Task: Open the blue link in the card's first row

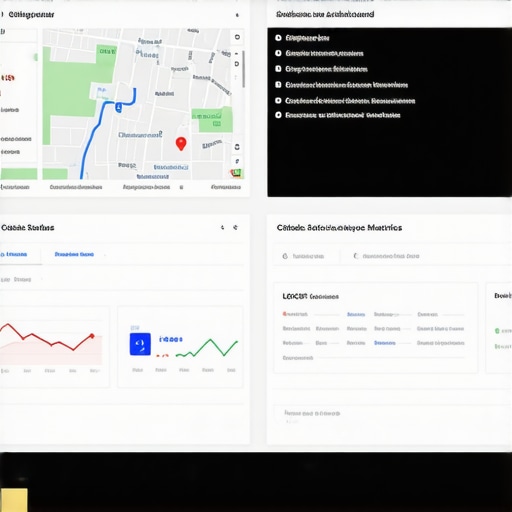Action: click(x=356, y=314)
